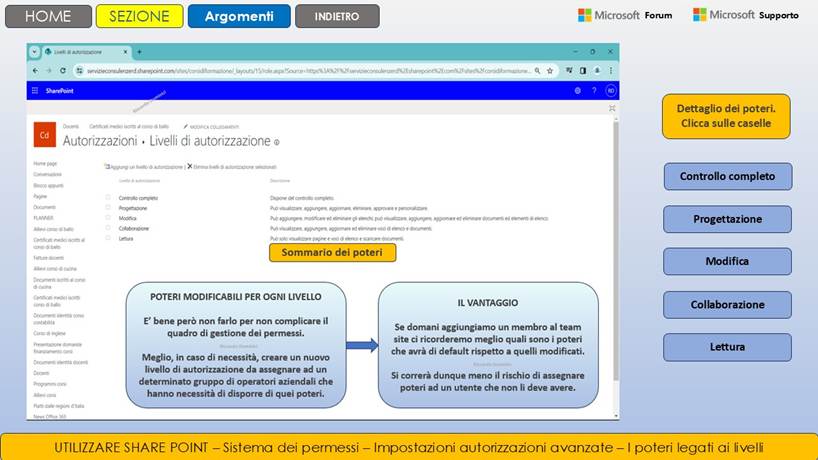
Task: Click the info icon after Livelli di autorizzazione title
Action: pyautogui.click(x=276, y=142)
